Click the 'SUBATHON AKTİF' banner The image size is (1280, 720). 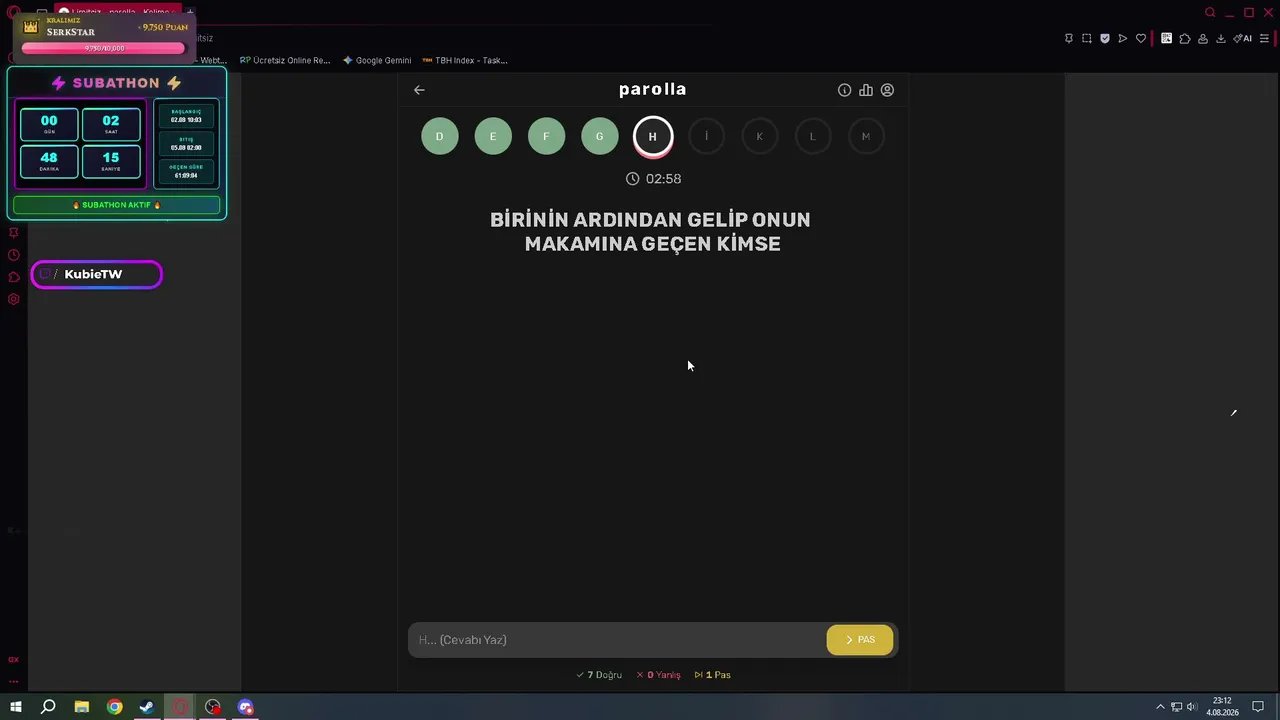pos(117,205)
